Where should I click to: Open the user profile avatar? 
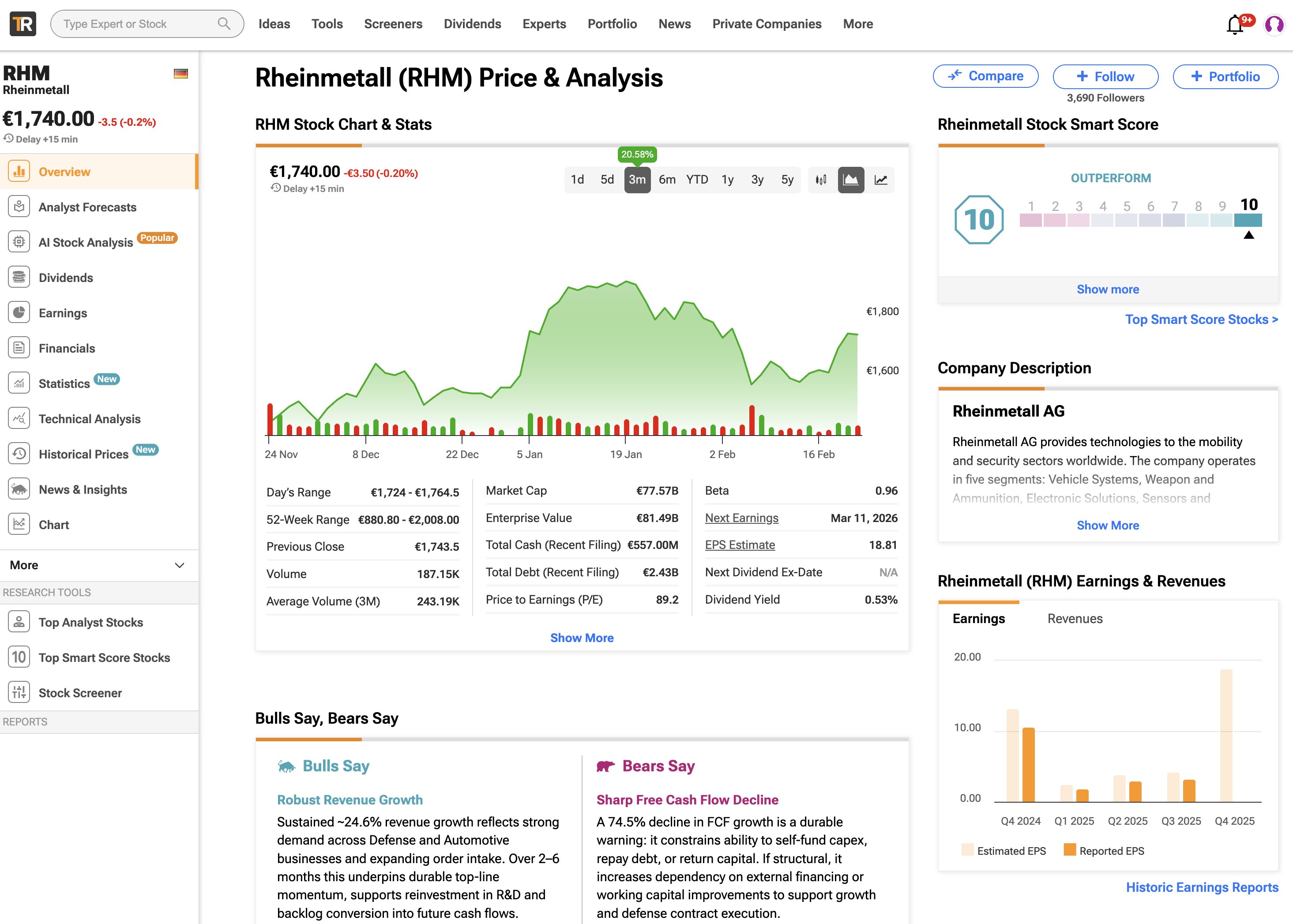pos(1274,24)
